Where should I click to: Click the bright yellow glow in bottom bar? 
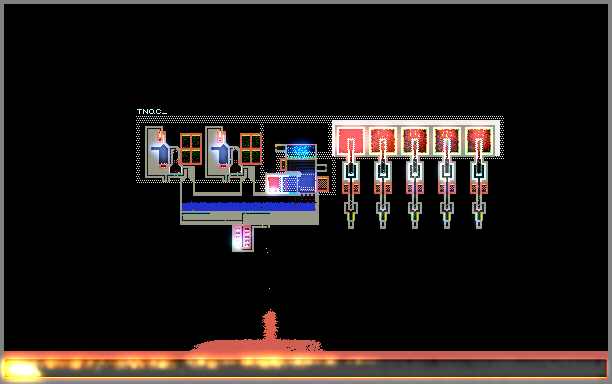[21, 370]
